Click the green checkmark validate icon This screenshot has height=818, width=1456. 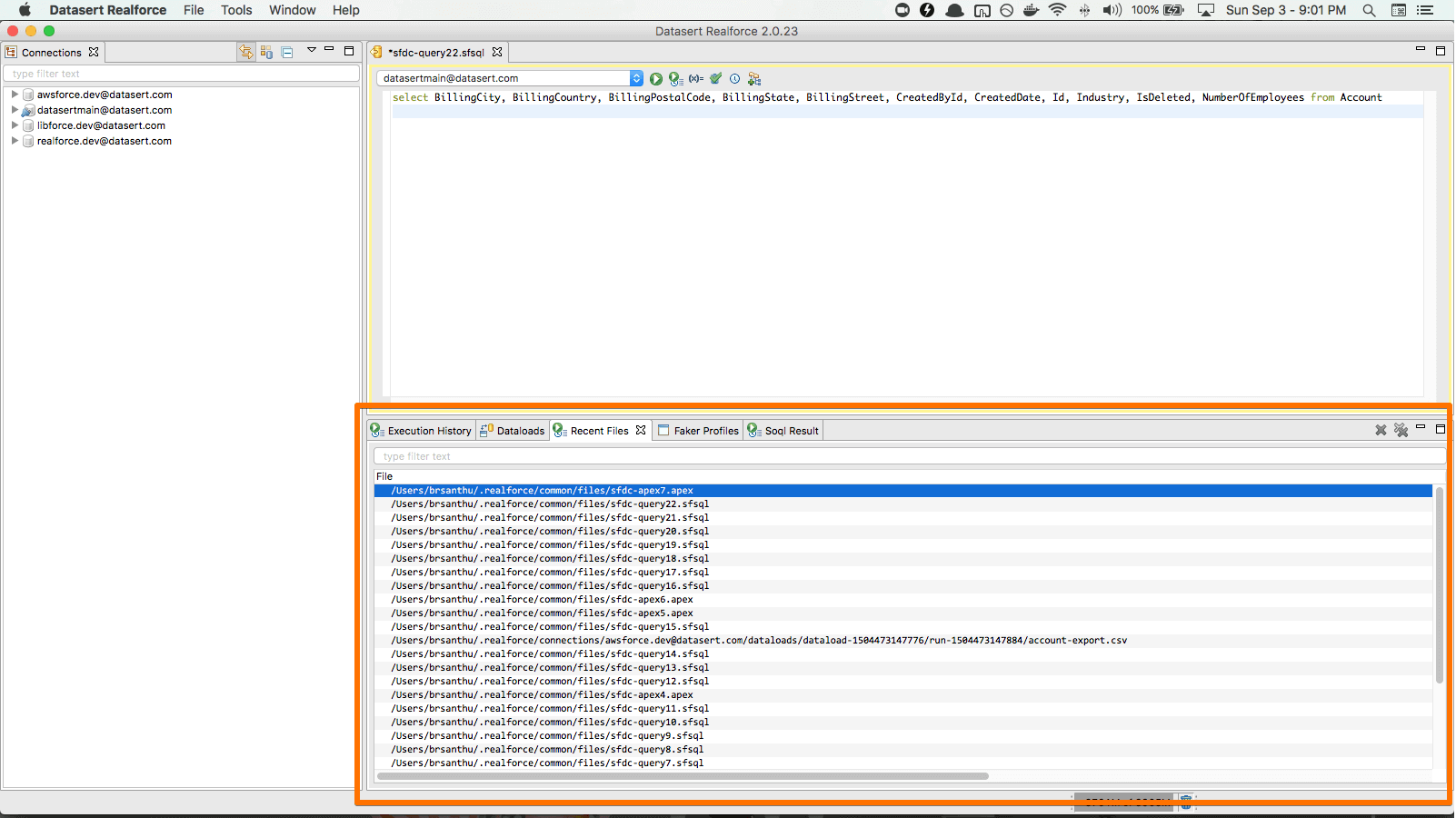click(716, 79)
